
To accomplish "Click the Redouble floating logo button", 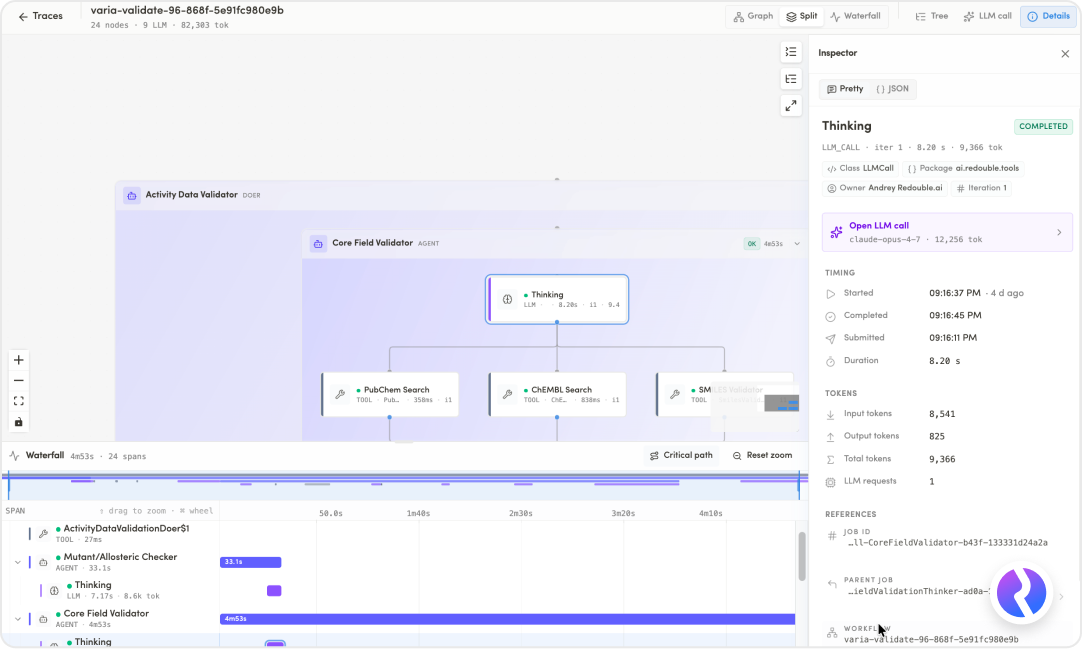I will 1021,592.
